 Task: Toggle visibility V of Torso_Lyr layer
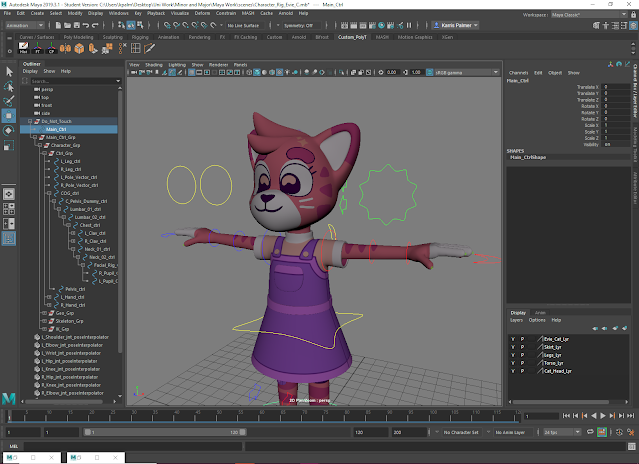coord(513,363)
